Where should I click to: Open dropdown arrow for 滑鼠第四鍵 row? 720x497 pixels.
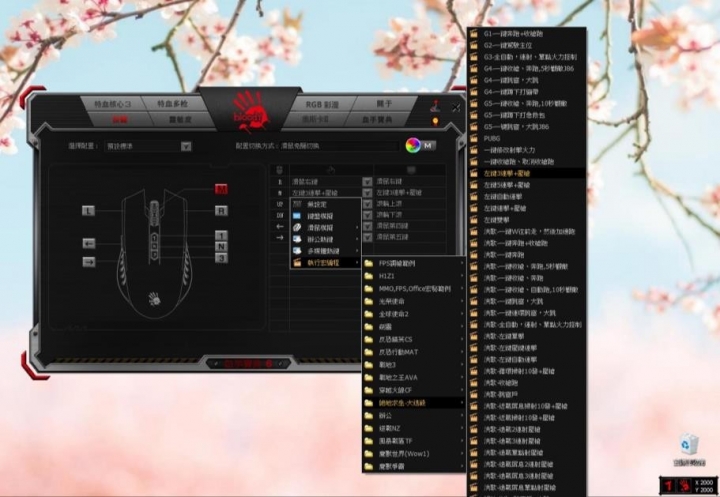point(367,226)
